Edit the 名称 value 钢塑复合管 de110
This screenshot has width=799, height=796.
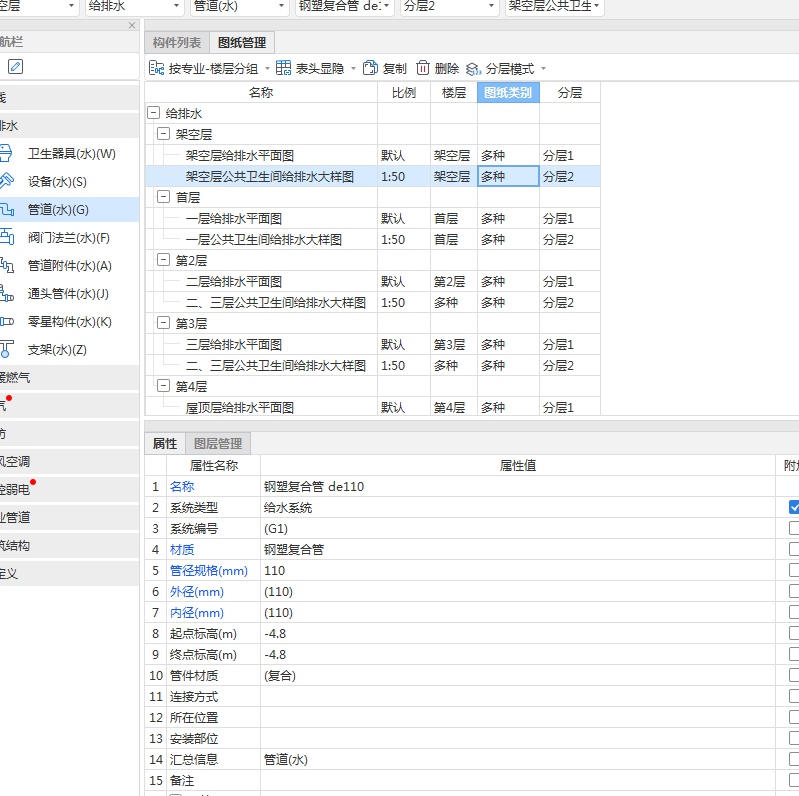518,486
